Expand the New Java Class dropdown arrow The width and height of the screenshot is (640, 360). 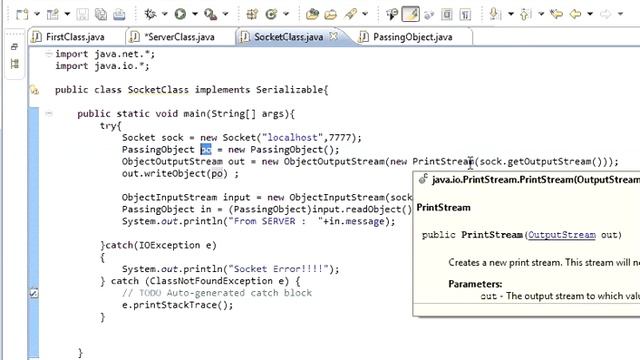(x=286, y=14)
